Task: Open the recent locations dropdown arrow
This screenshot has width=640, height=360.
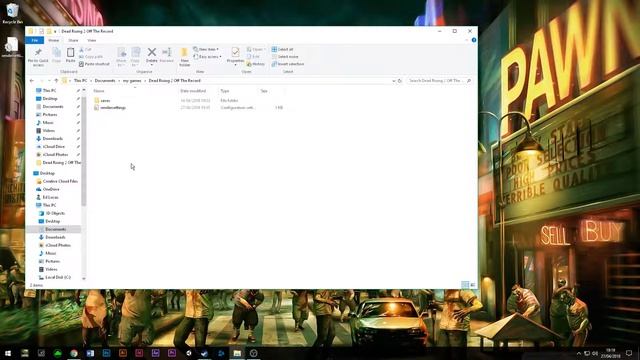Action: point(49,81)
